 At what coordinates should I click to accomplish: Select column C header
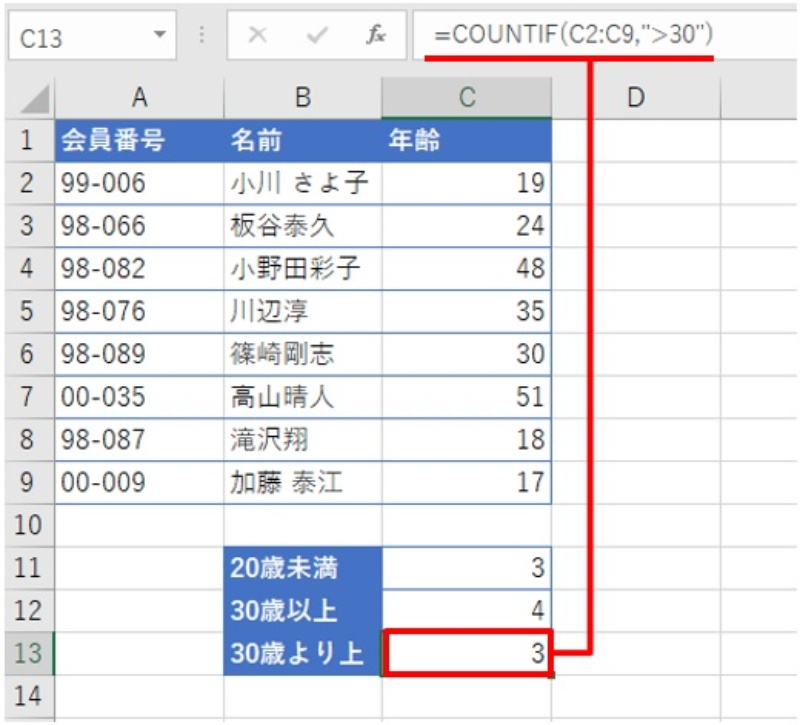[x=466, y=97]
